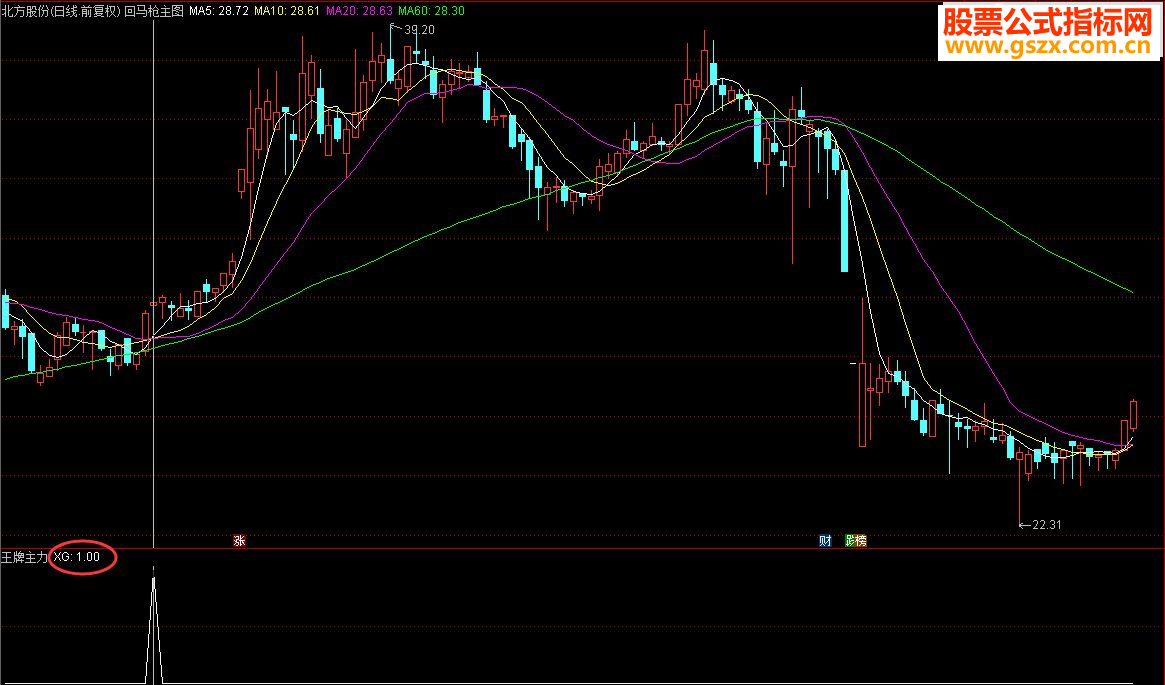Screen dimensions: 1165x685
Task: Click the red 涨 event marker
Action: coord(239,541)
